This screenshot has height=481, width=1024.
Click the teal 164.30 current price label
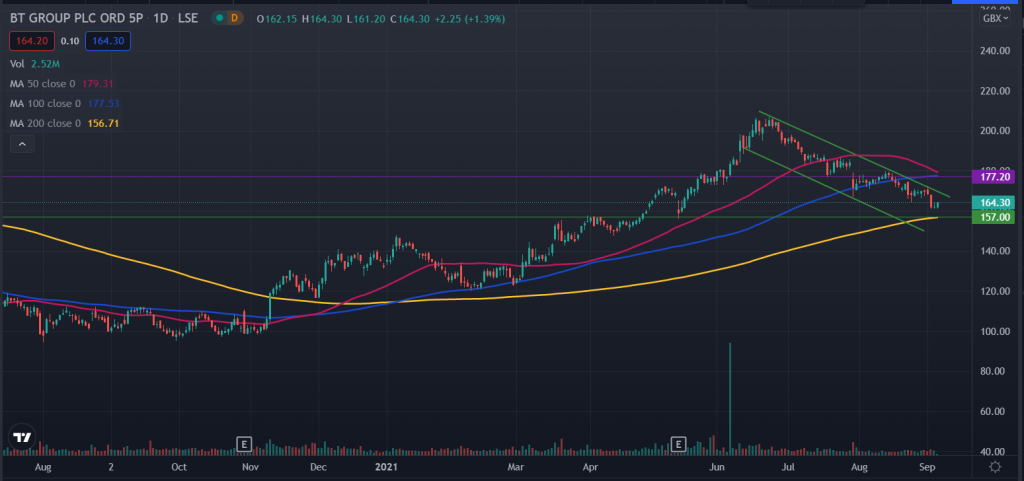coord(993,203)
